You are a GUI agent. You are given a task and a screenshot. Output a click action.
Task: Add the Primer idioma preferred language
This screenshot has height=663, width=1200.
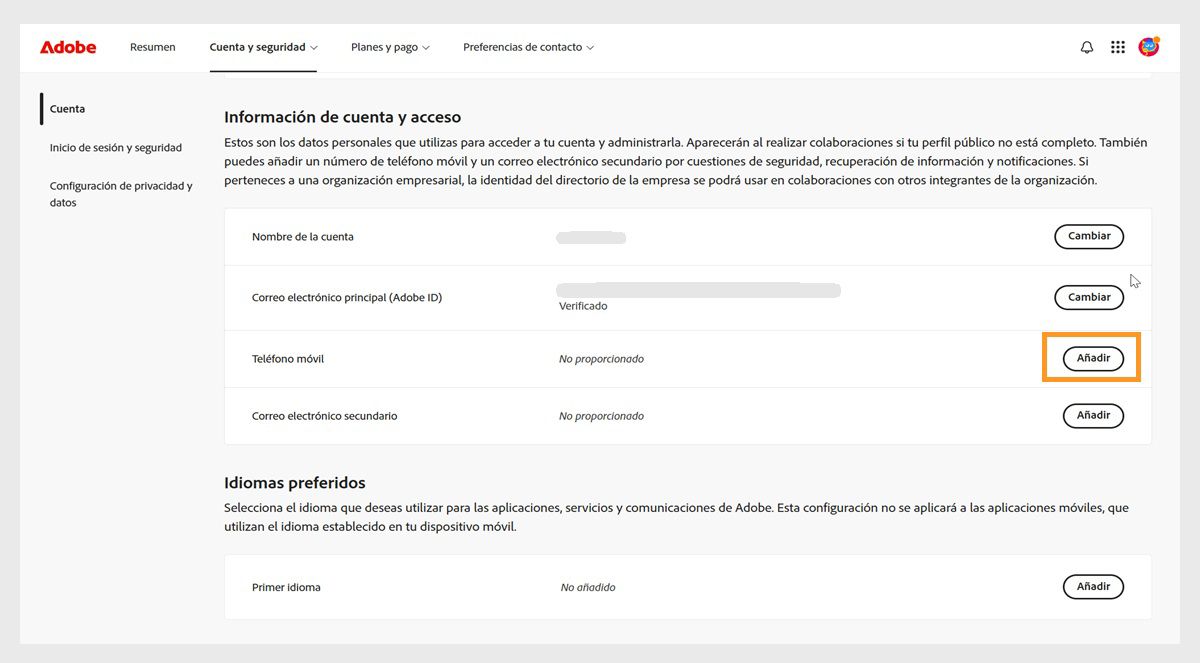(x=1093, y=586)
